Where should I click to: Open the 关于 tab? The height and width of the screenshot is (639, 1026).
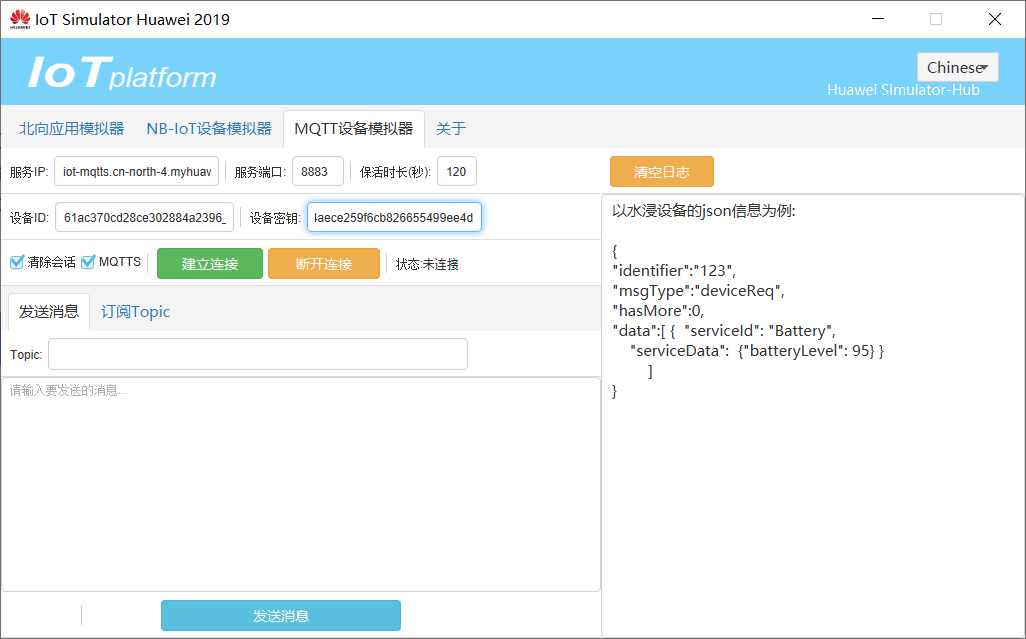pyautogui.click(x=451, y=128)
